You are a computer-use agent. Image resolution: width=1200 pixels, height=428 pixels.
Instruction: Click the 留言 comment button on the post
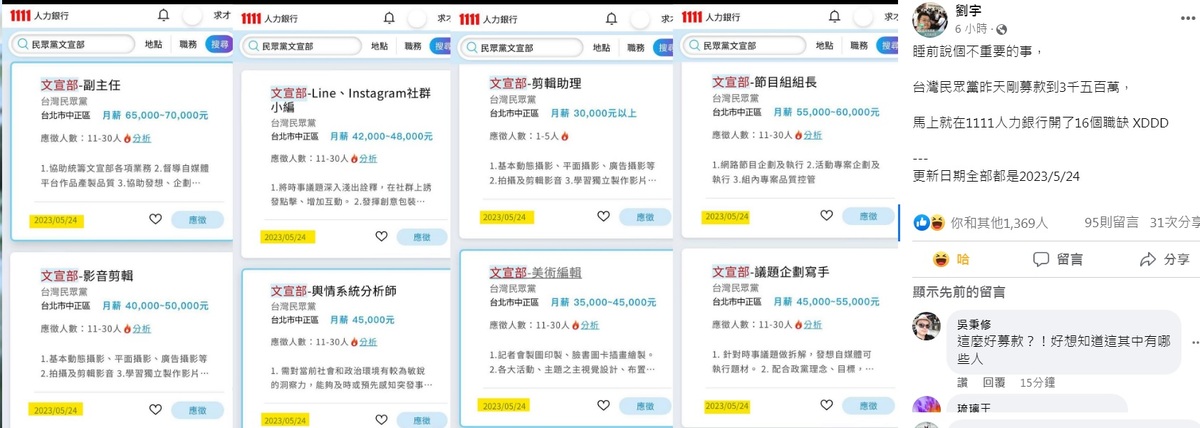[x=1056, y=259]
